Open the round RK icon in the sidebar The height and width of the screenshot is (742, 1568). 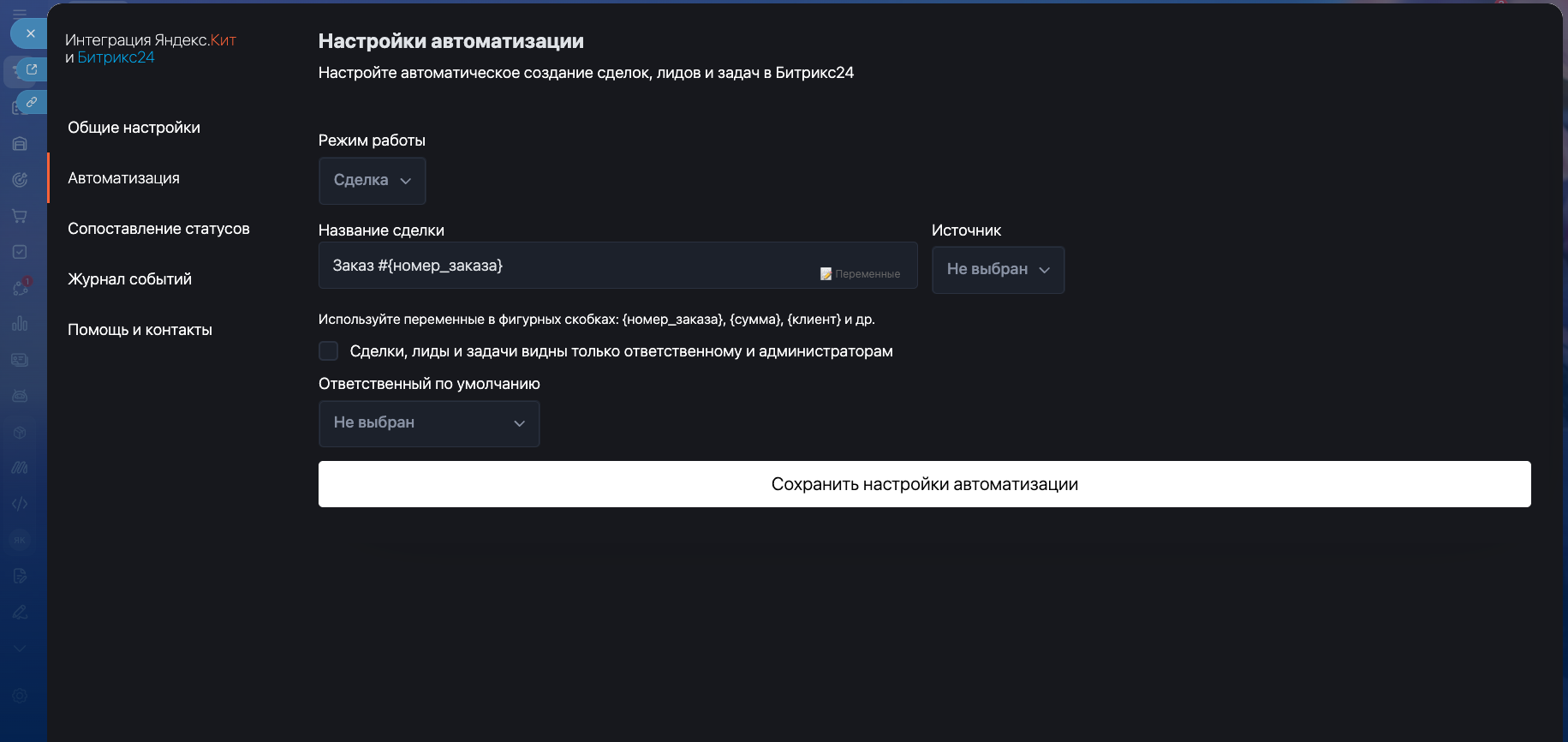(20, 540)
